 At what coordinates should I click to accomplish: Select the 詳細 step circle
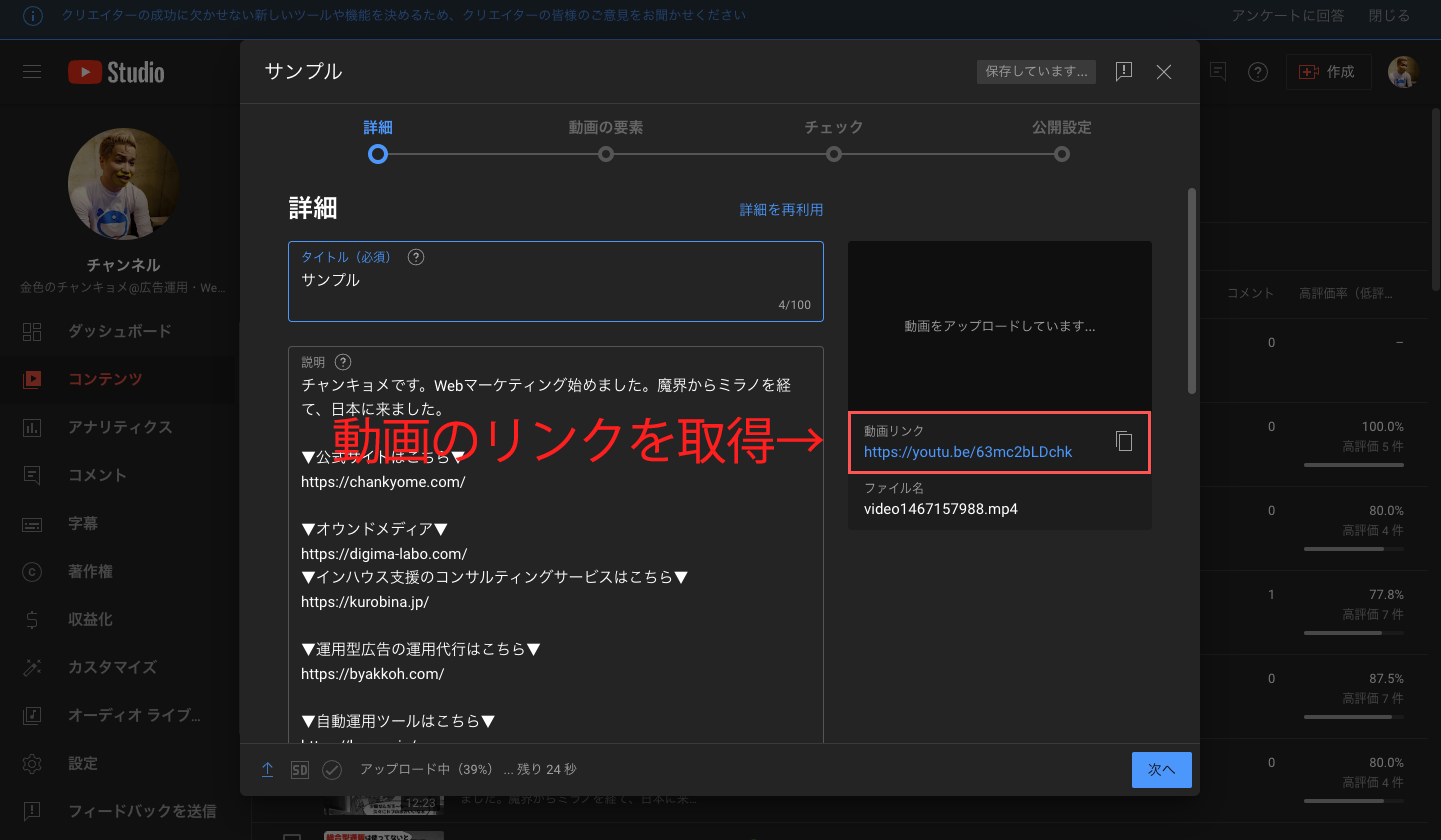[377, 154]
